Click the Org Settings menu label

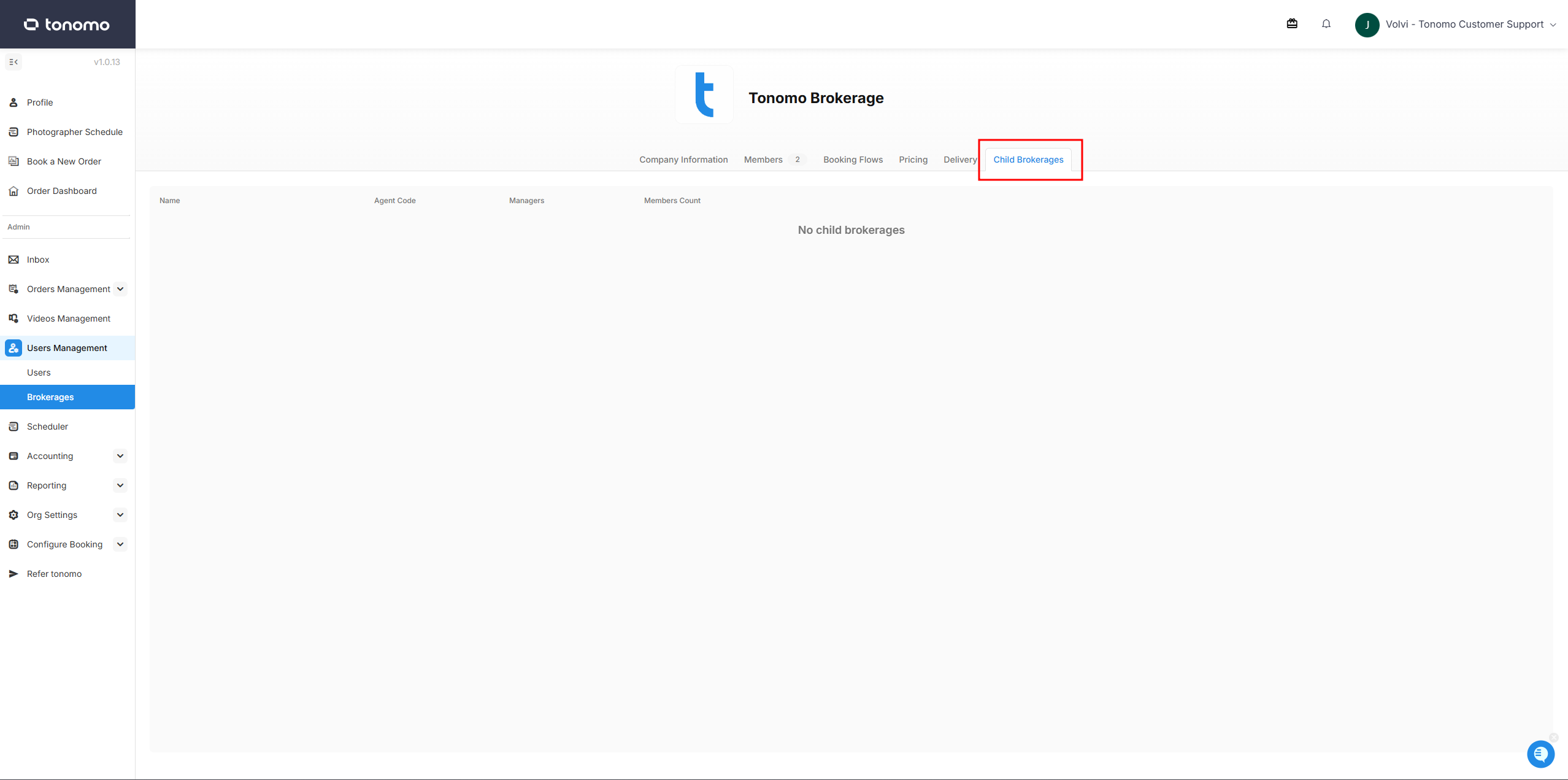[52, 515]
